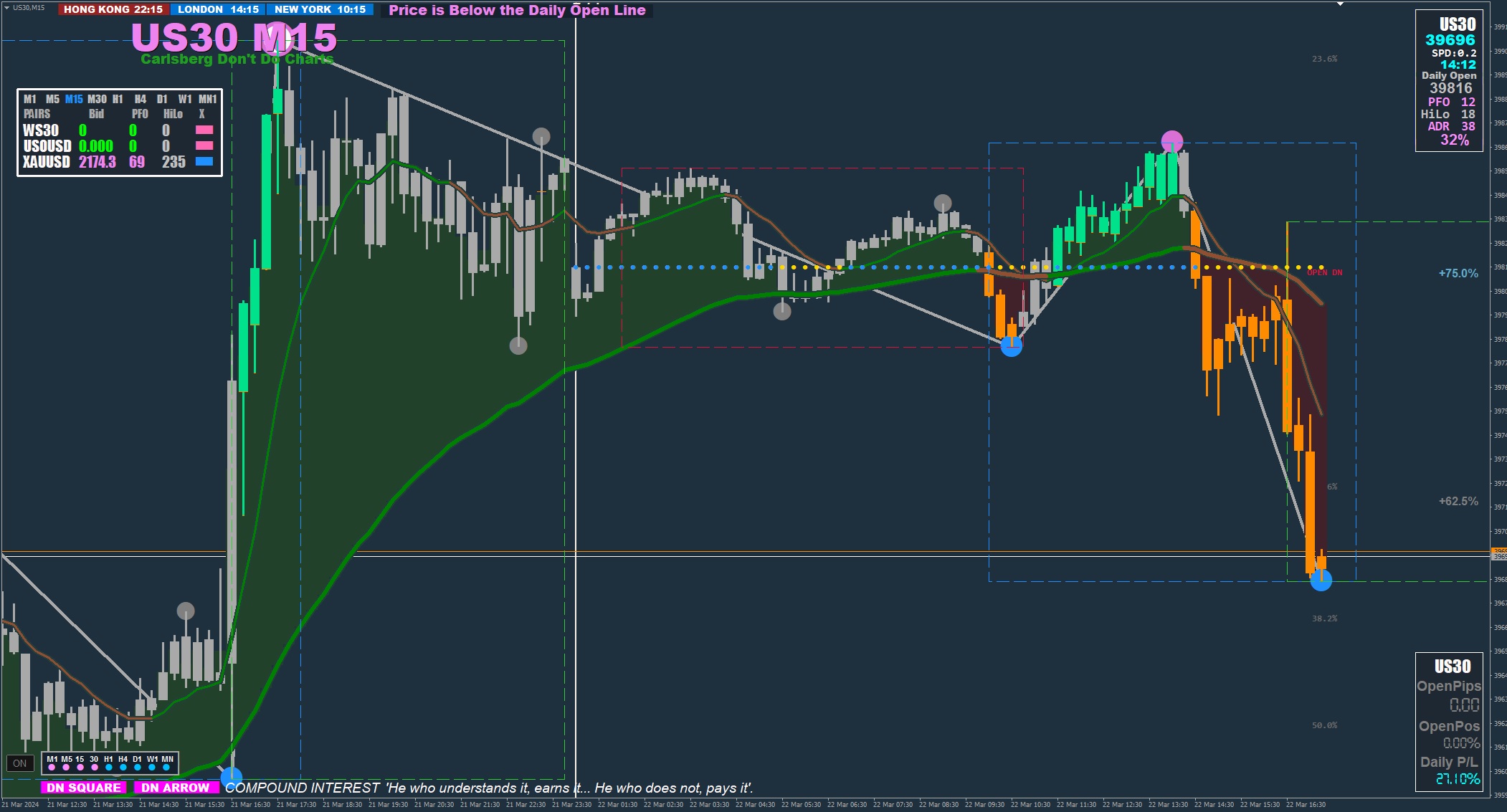Click the USOUSD pair row
This screenshot has width=1507, height=812.
click(x=47, y=146)
